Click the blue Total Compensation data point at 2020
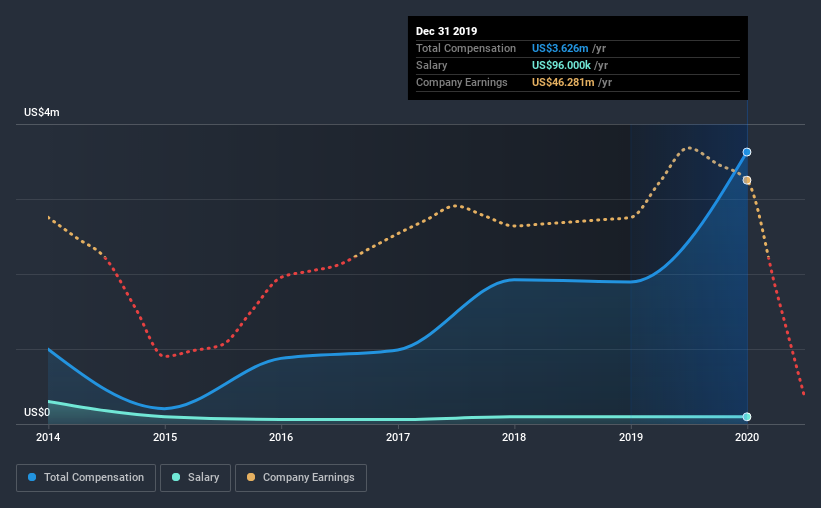 pos(747,152)
